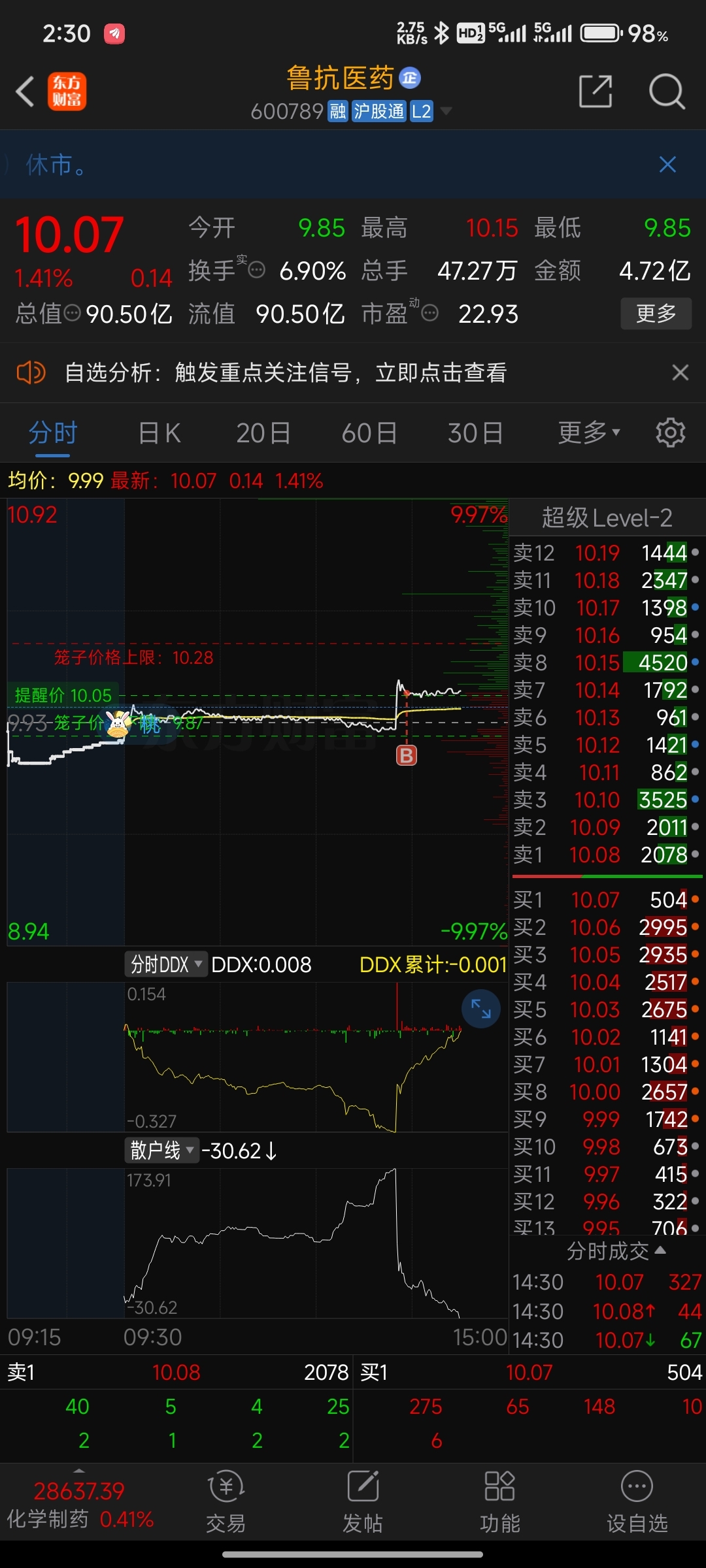
Task: Close the 休市 notice banner
Action: click(x=667, y=165)
